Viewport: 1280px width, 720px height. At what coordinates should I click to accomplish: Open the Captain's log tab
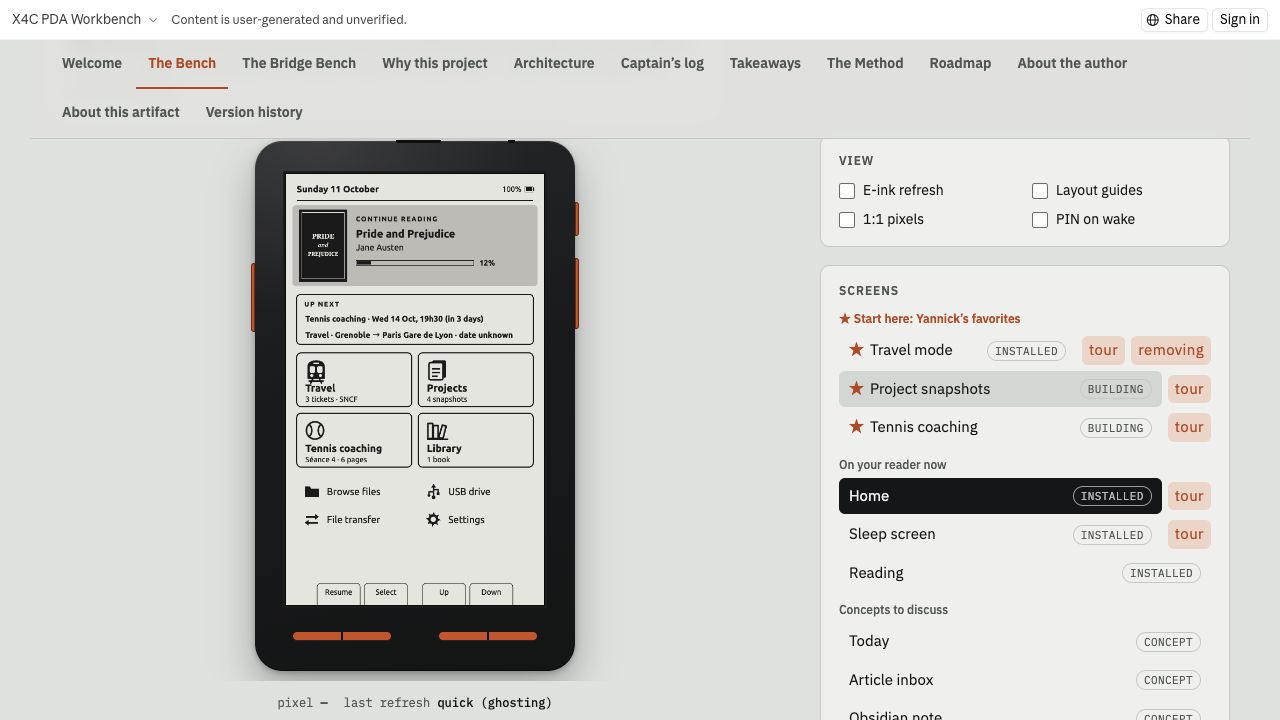coord(662,63)
